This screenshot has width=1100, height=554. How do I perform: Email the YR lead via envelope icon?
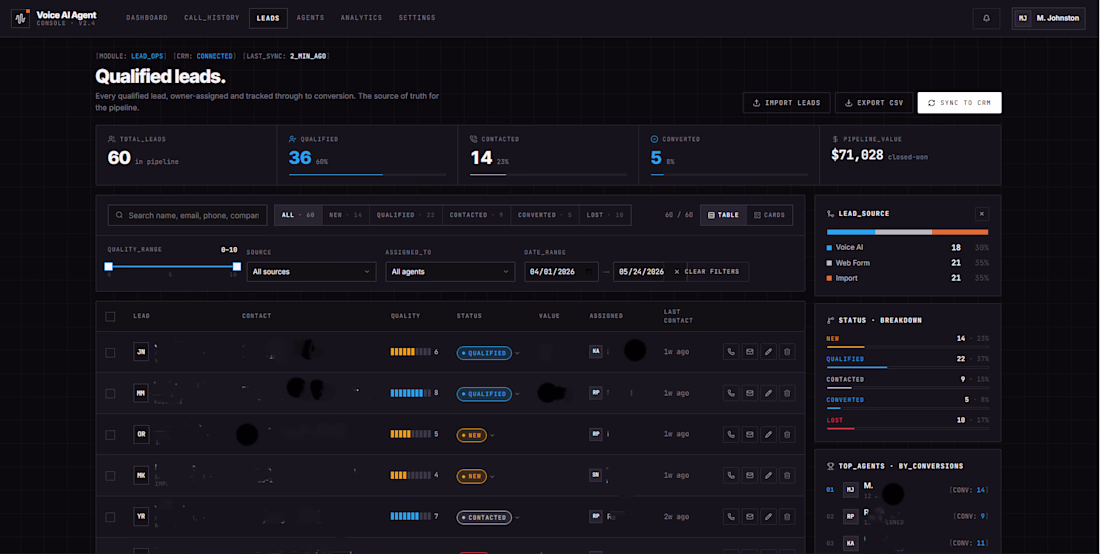coord(749,517)
